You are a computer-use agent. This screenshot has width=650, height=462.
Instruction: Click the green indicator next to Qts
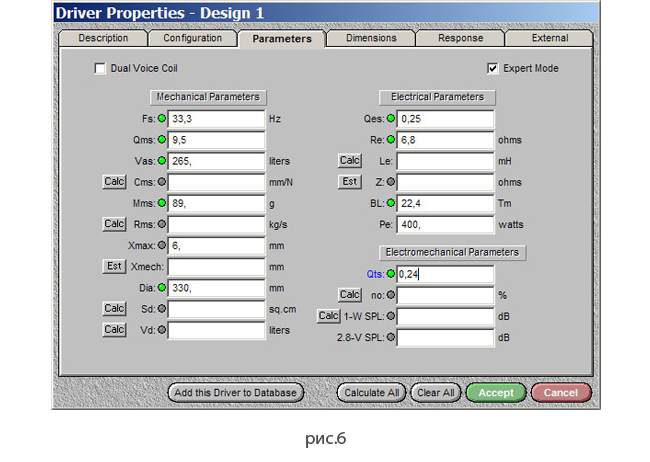point(390,274)
